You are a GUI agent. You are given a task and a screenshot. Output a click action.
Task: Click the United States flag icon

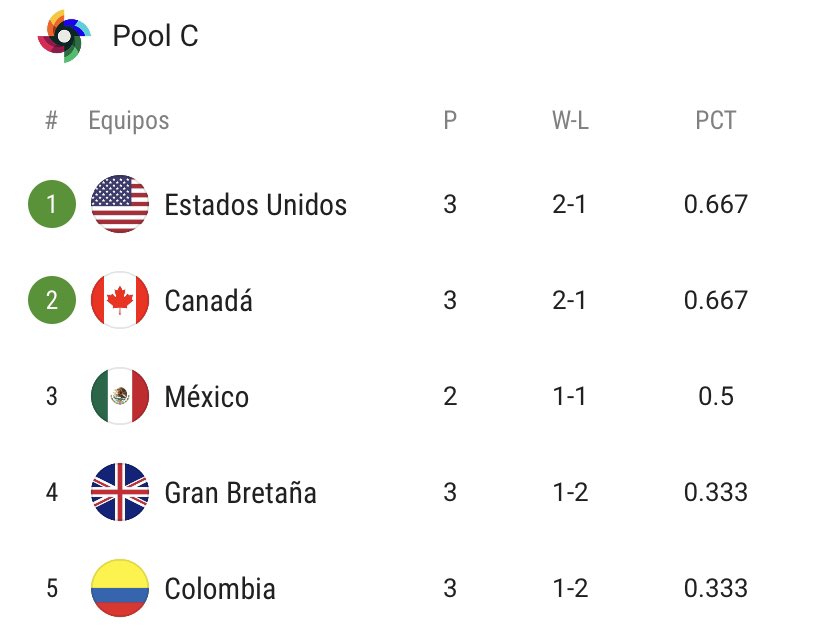tap(120, 204)
